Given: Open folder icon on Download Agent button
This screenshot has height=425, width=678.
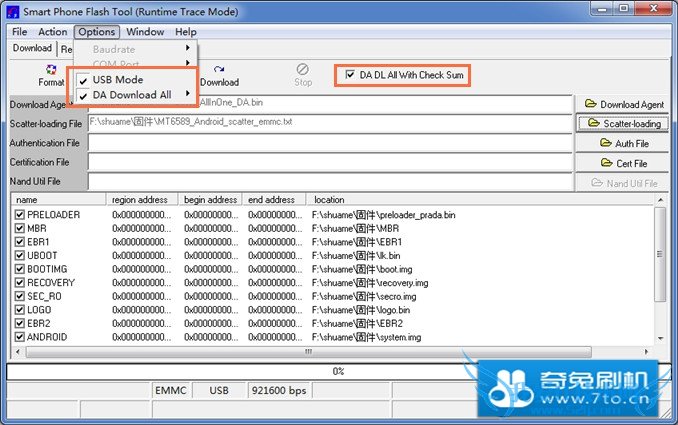Looking at the screenshot, I should point(590,104).
